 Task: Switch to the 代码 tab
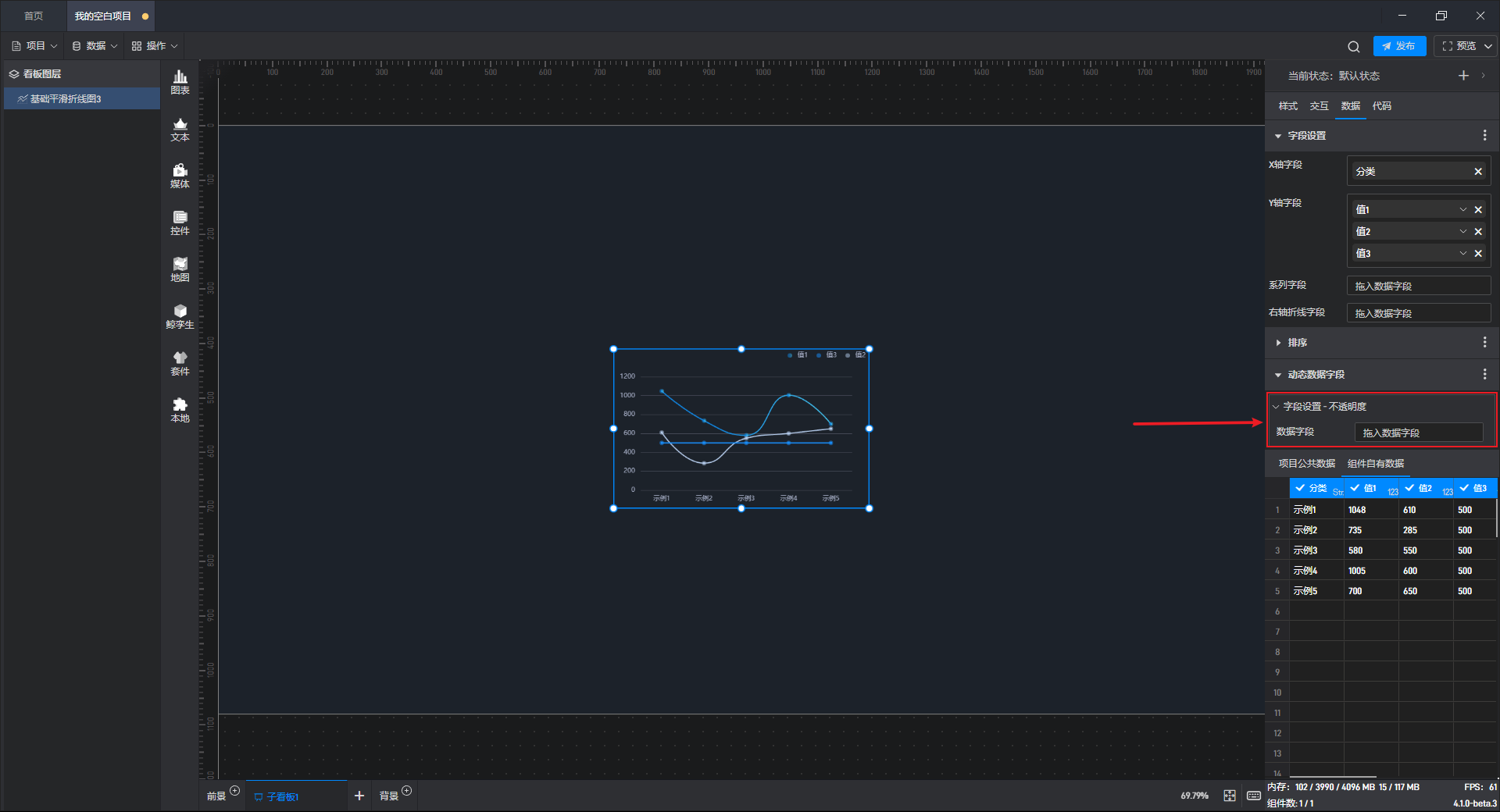click(x=1381, y=106)
